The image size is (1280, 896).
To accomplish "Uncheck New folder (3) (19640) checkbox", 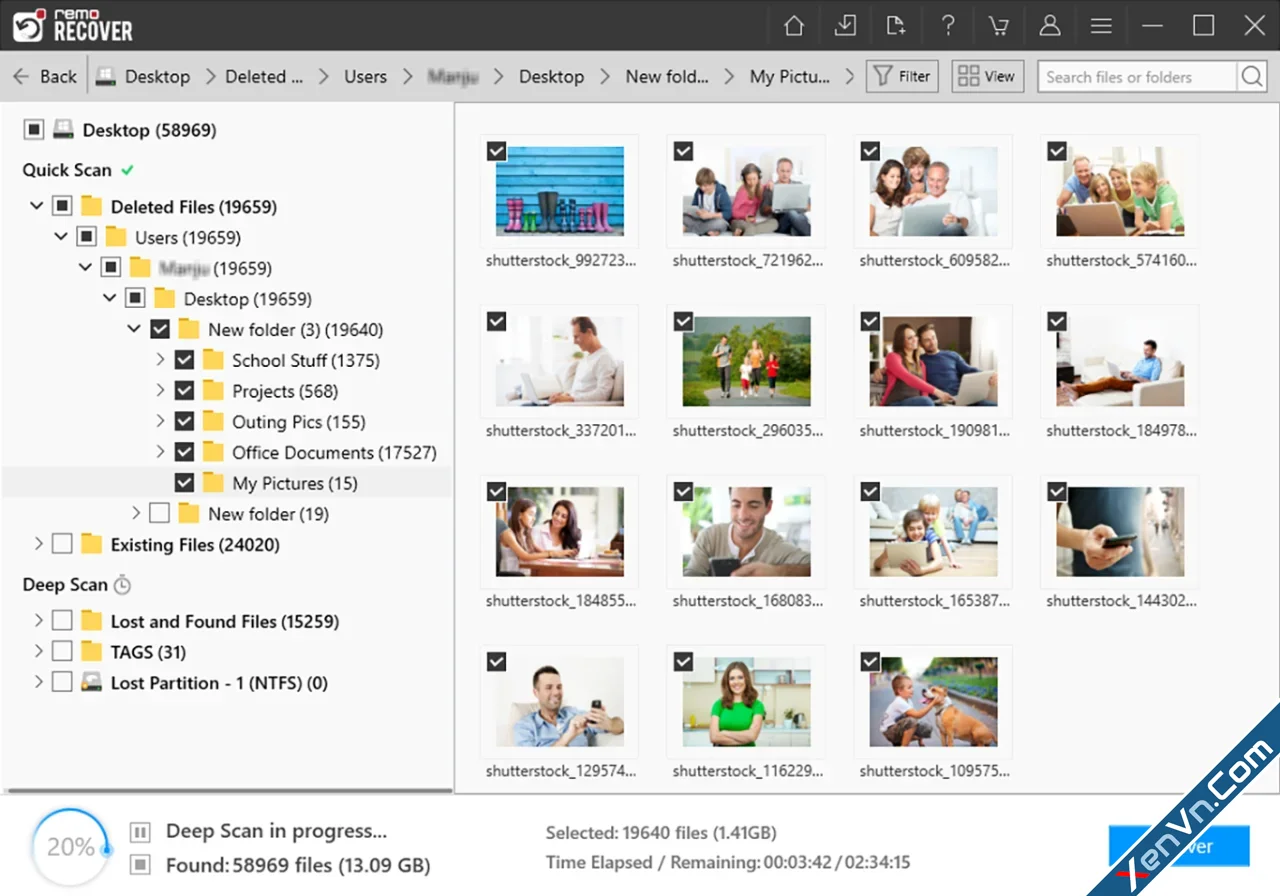I will click(x=159, y=330).
